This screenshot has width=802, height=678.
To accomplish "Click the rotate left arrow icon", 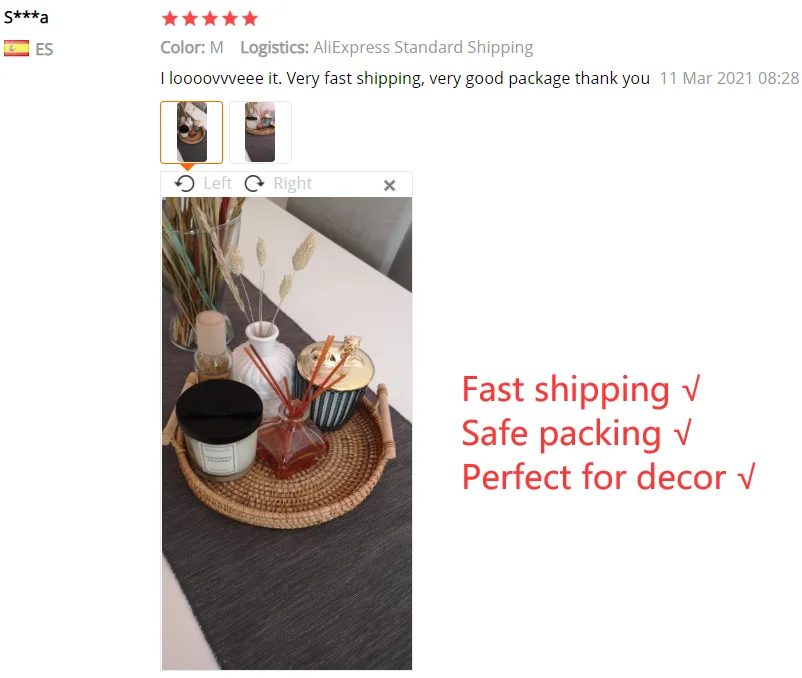I will [x=185, y=183].
